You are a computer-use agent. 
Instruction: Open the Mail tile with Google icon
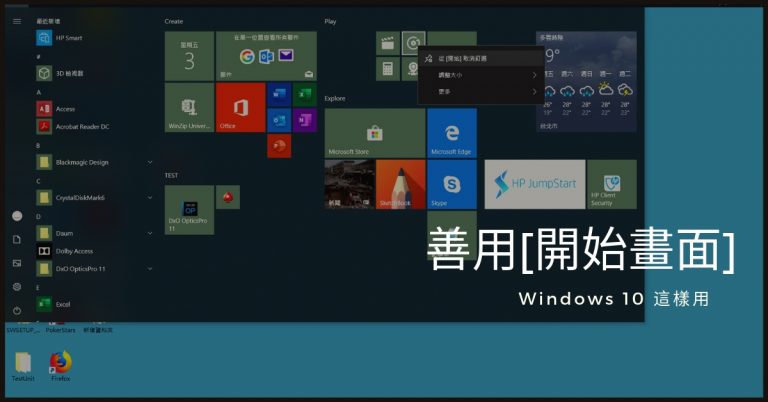point(266,56)
